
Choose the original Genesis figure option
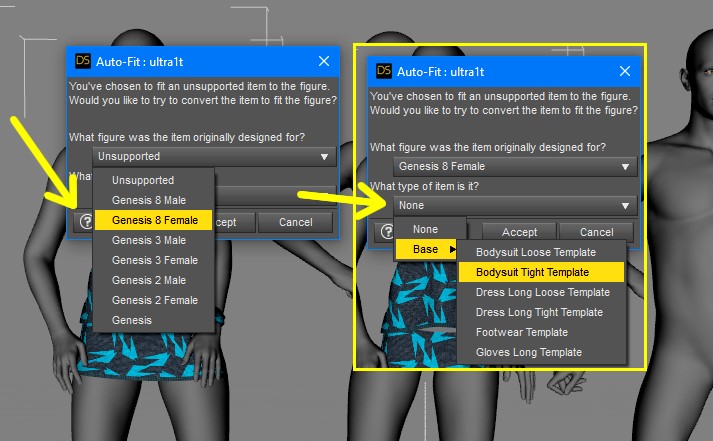click(x=153, y=320)
